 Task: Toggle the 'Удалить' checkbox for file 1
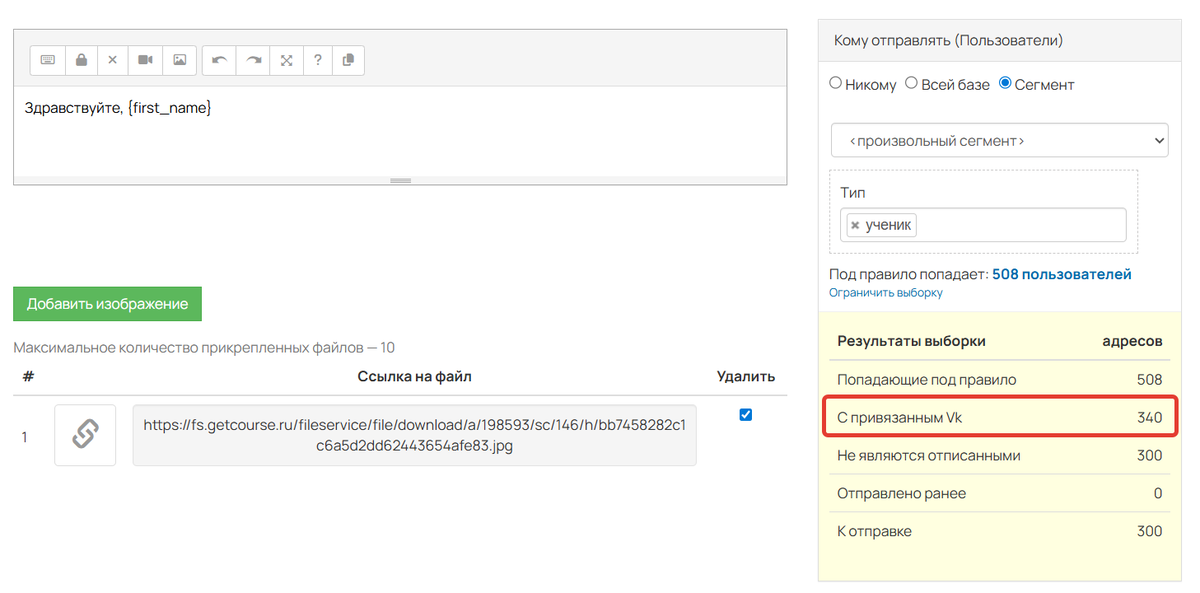[745, 415]
